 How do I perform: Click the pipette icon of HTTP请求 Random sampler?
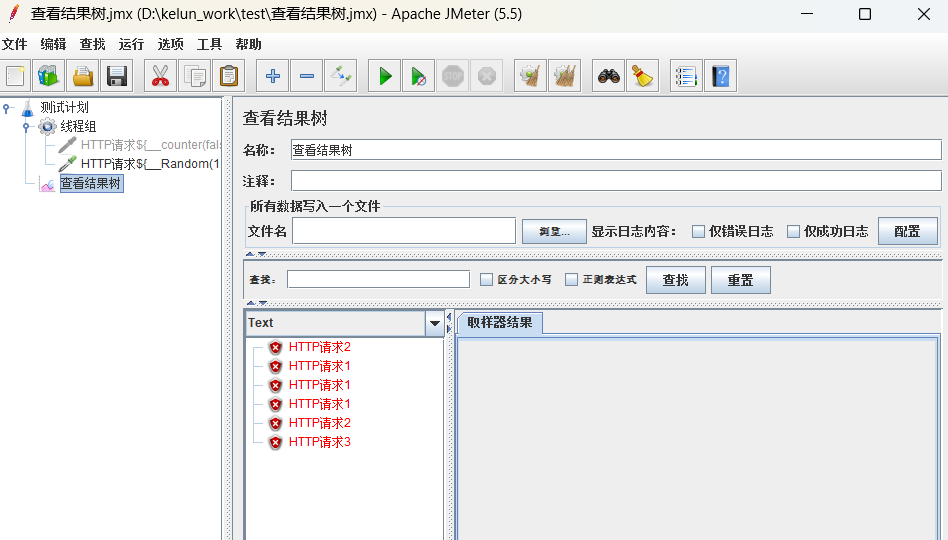67,164
